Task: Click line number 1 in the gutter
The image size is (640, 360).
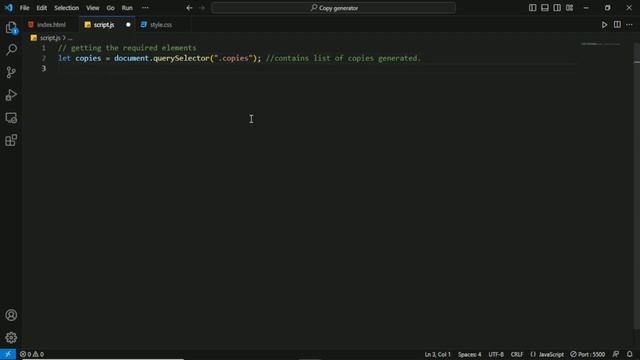Action: coord(44,48)
